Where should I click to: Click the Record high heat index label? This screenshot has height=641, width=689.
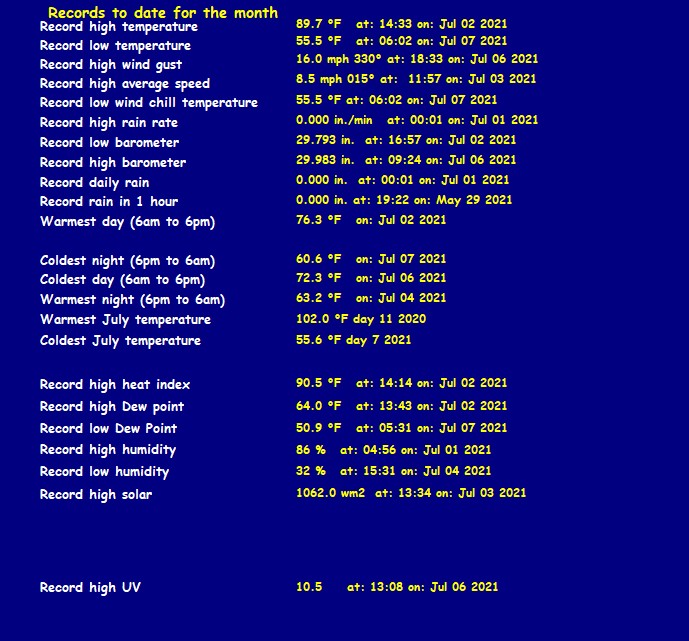coord(115,385)
